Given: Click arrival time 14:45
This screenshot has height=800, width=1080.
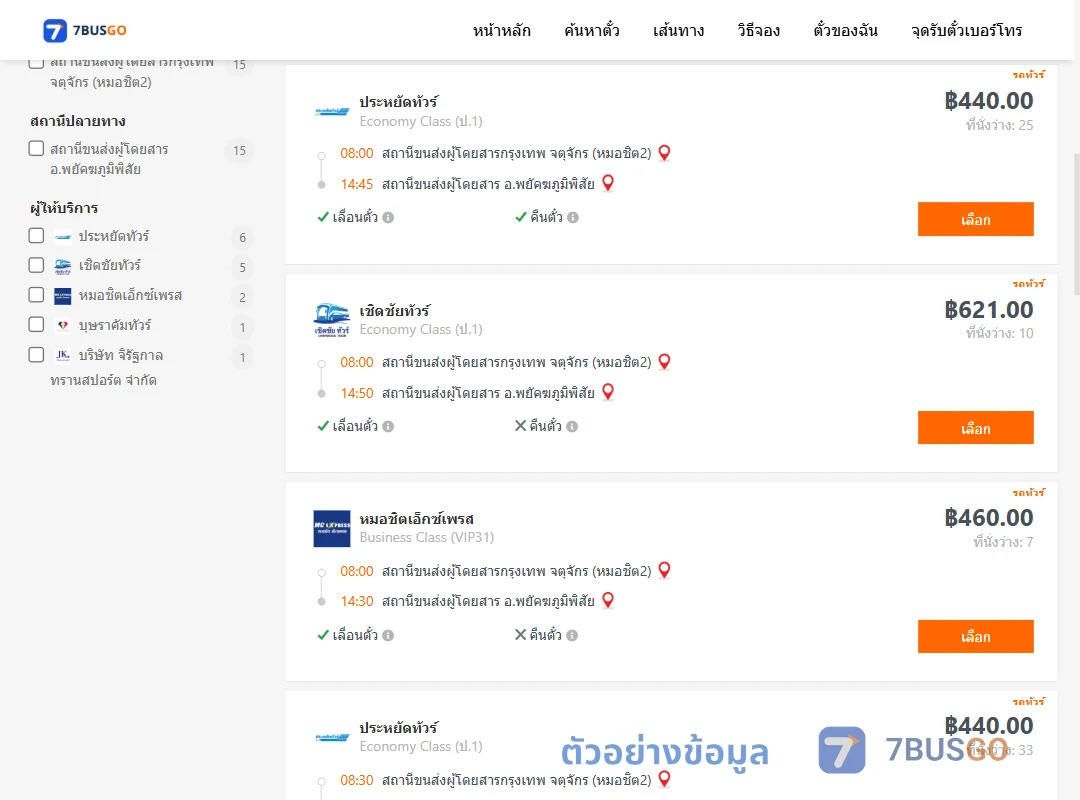Looking at the screenshot, I should 357,184.
